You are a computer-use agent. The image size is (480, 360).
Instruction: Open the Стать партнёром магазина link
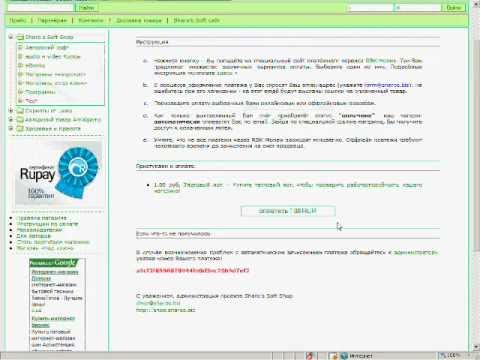point(53,242)
